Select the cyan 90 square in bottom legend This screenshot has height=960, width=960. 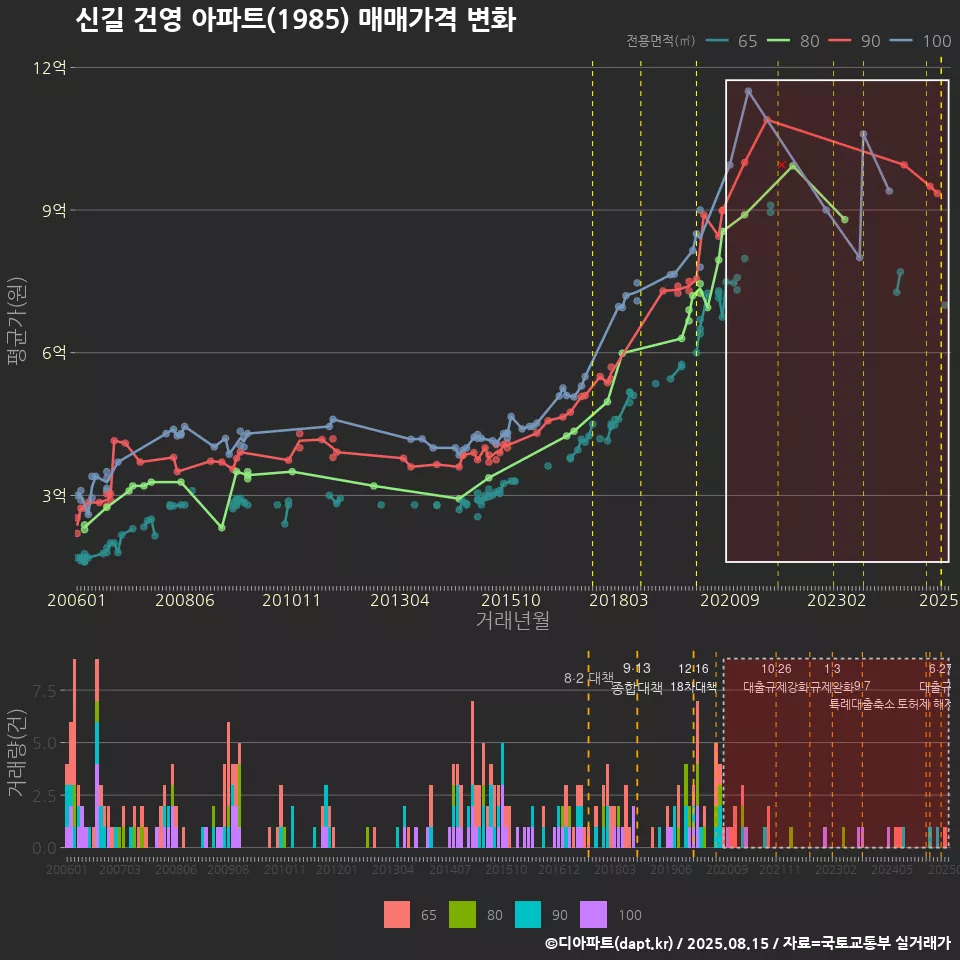tap(528, 915)
